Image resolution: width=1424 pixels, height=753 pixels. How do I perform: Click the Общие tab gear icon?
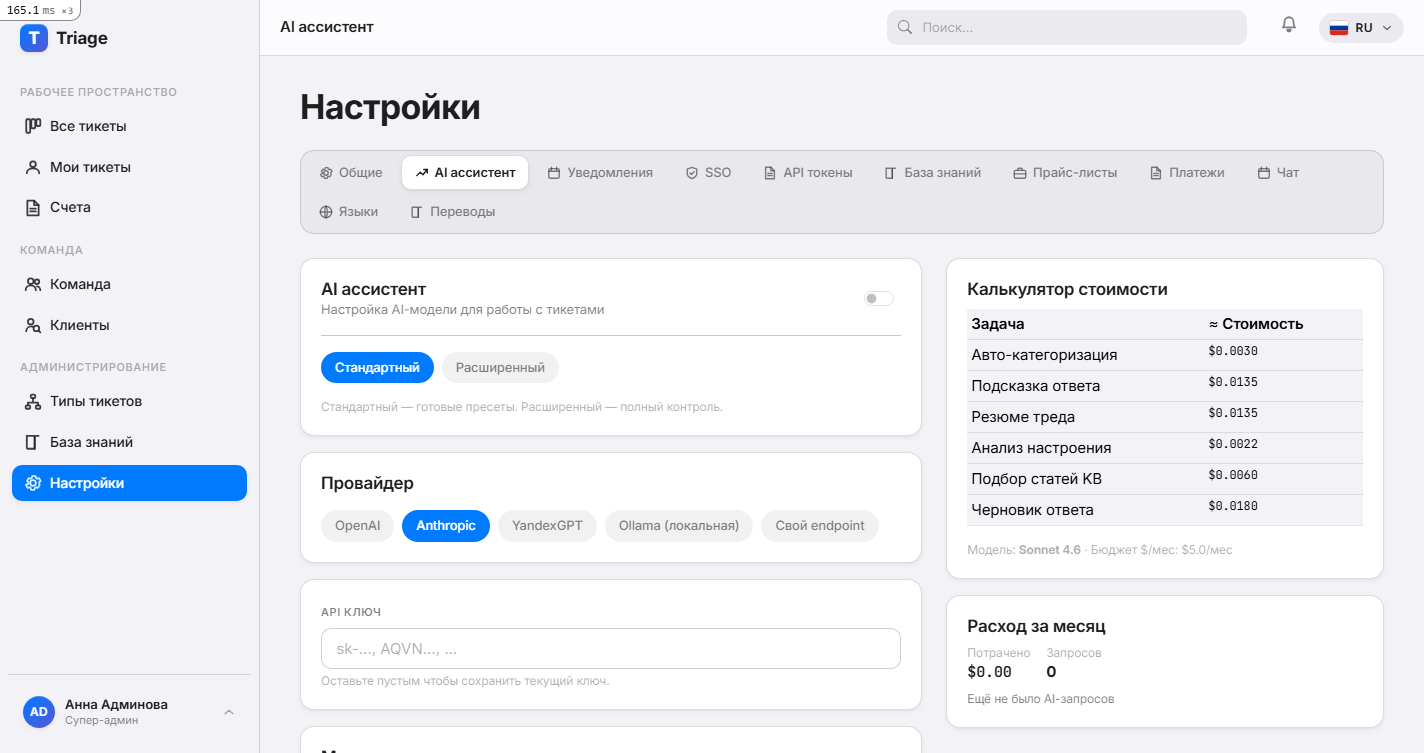326,173
